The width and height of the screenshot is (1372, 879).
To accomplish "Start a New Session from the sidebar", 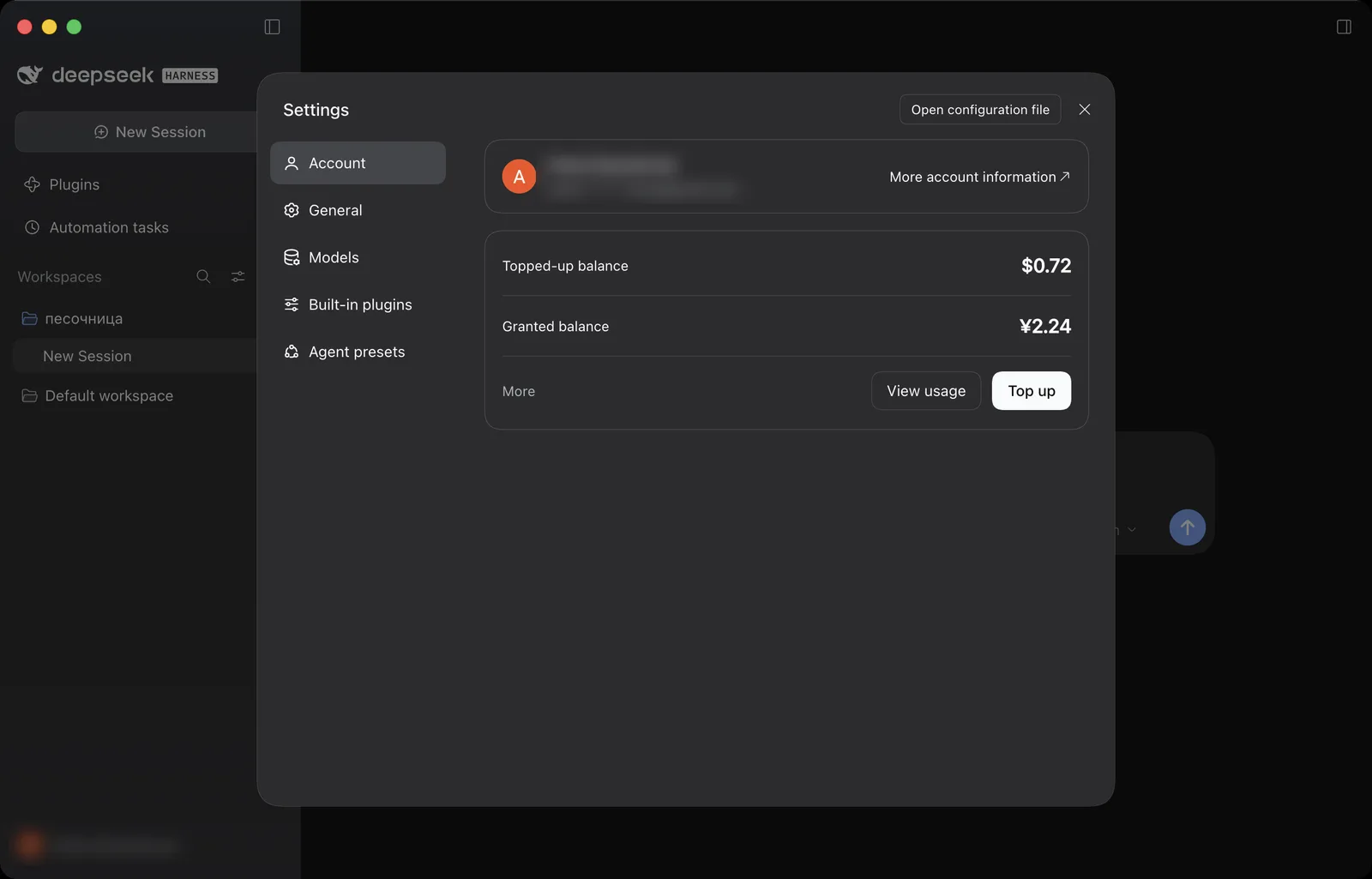I will (x=135, y=132).
